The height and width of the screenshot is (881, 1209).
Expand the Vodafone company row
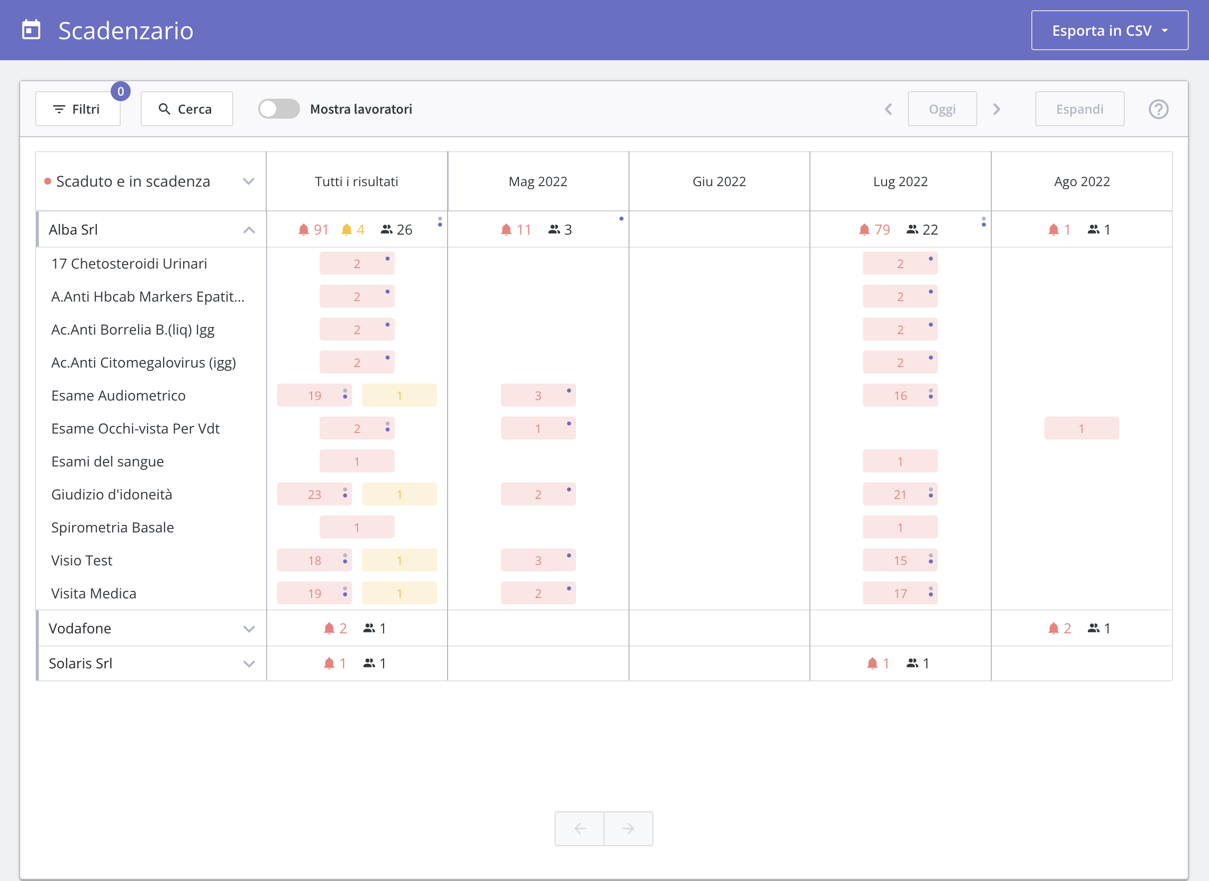248,629
